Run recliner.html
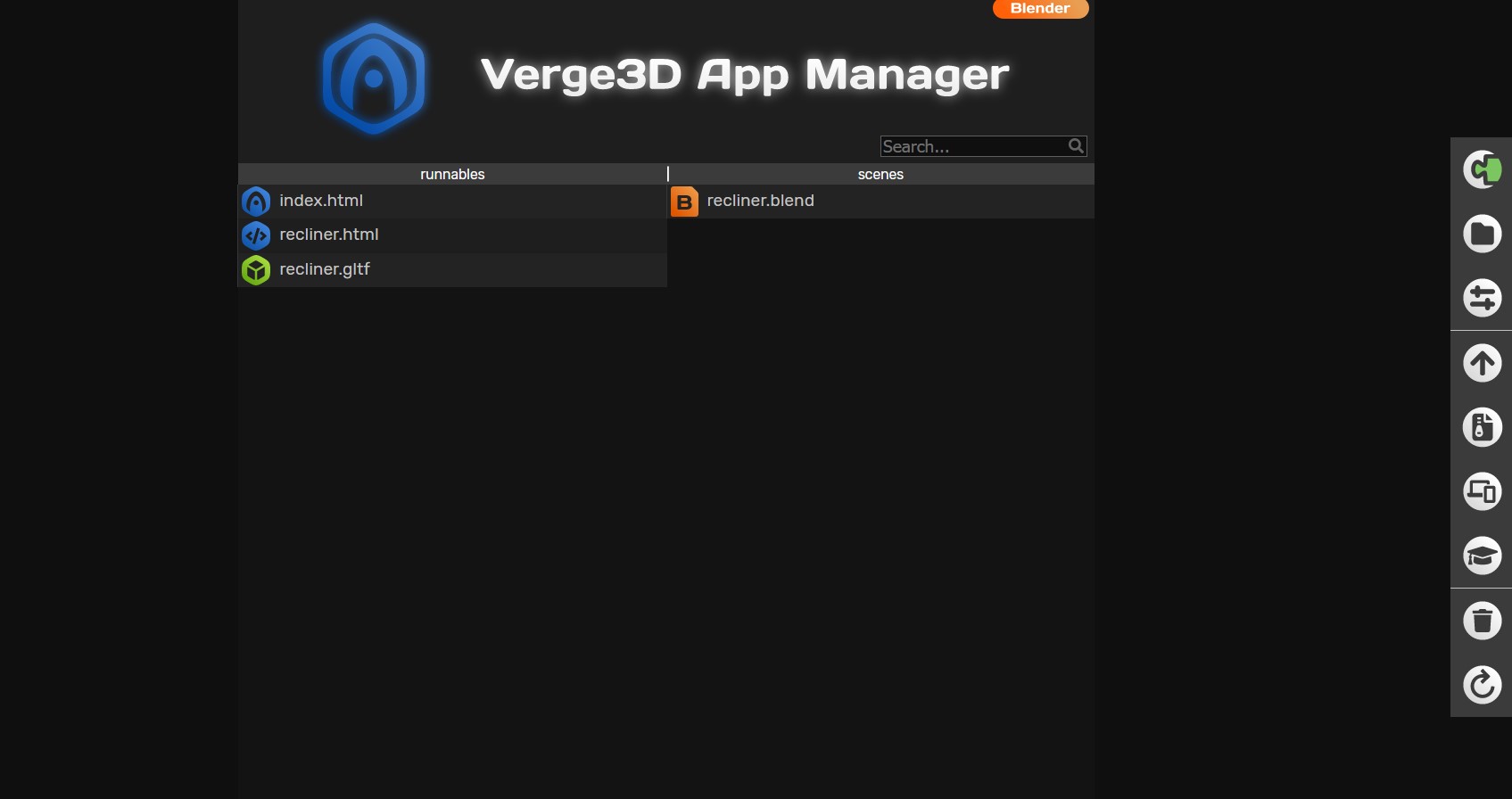Viewport: 1512px width, 799px height. (x=329, y=235)
